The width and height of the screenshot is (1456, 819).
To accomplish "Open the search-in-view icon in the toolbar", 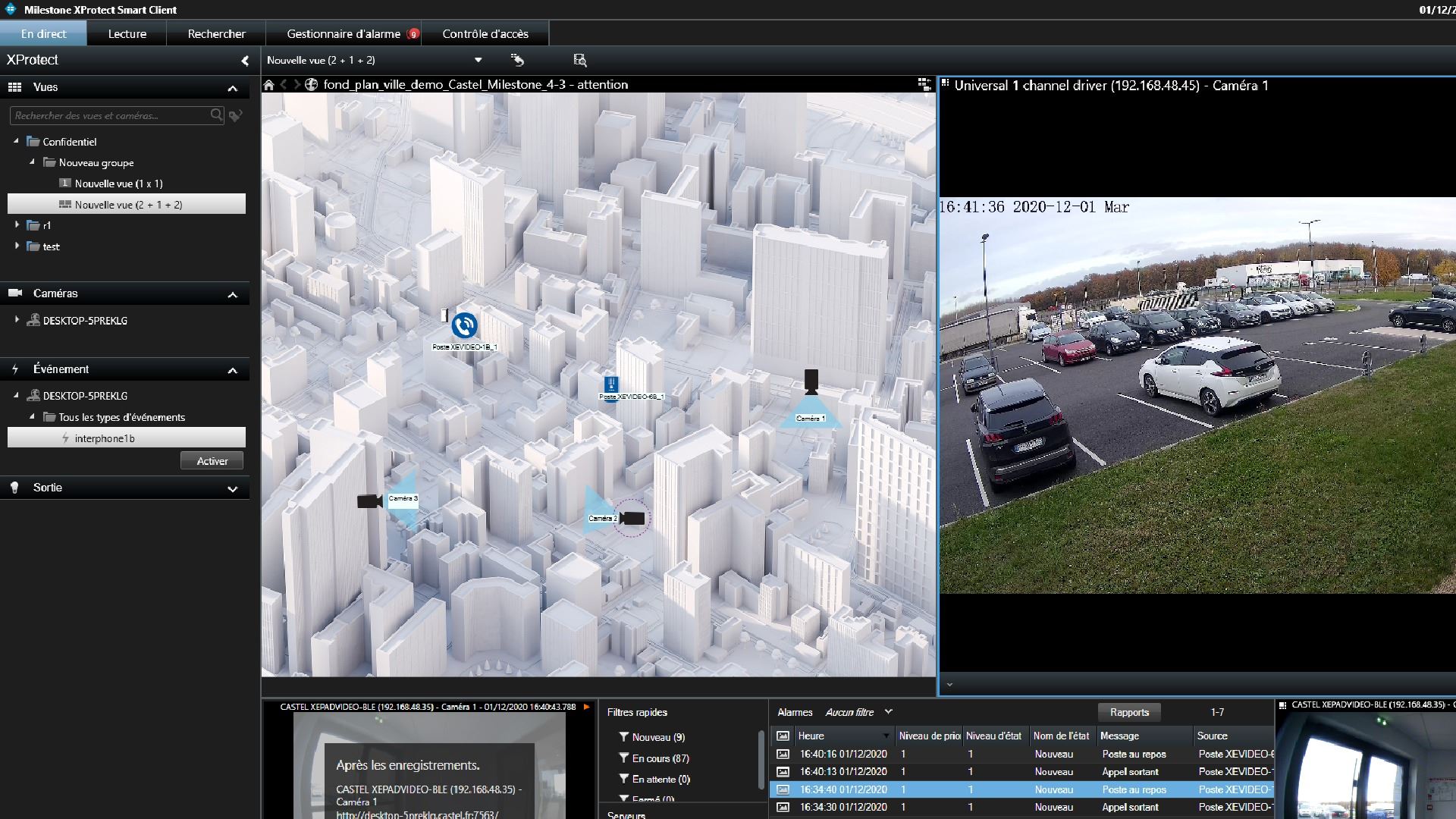I will 580,60.
